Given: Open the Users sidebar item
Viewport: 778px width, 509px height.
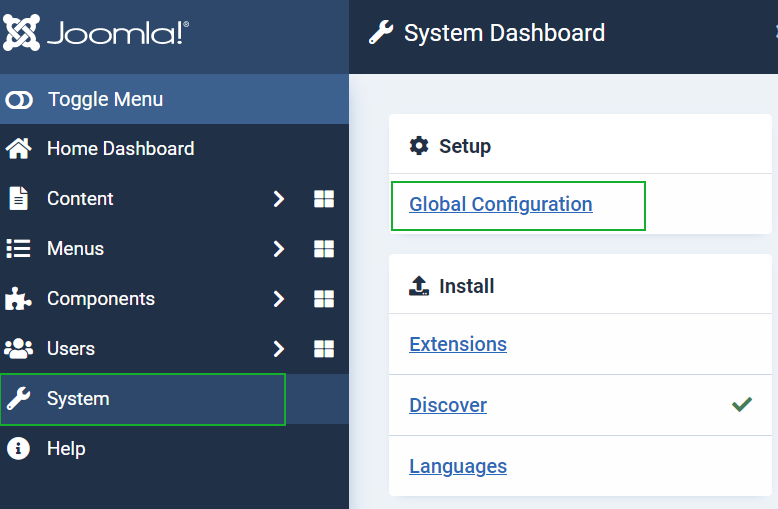Looking at the screenshot, I should coord(71,348).
